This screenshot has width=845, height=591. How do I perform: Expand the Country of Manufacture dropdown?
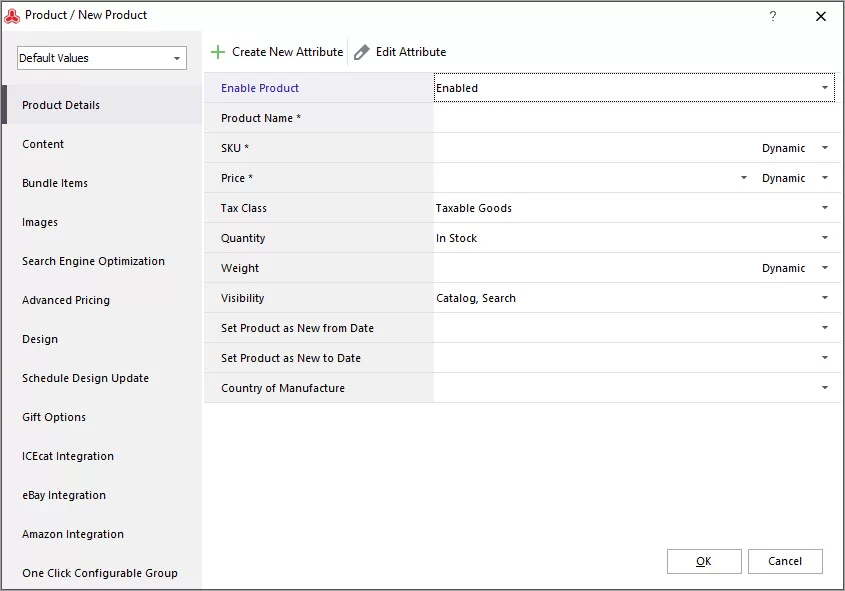pos(825,387)
